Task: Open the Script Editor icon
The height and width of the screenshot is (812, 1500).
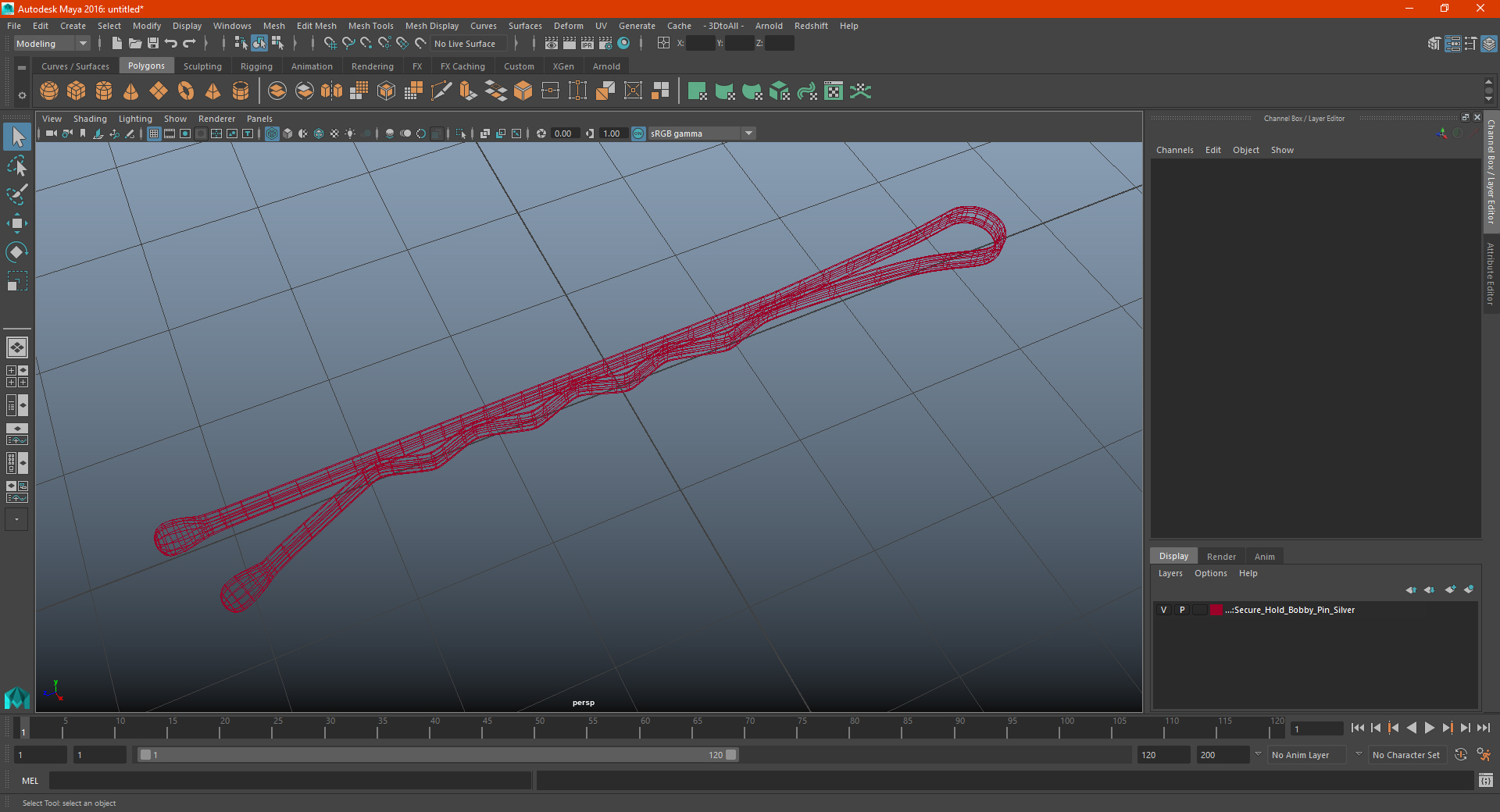Action: tap(1486, 780)
